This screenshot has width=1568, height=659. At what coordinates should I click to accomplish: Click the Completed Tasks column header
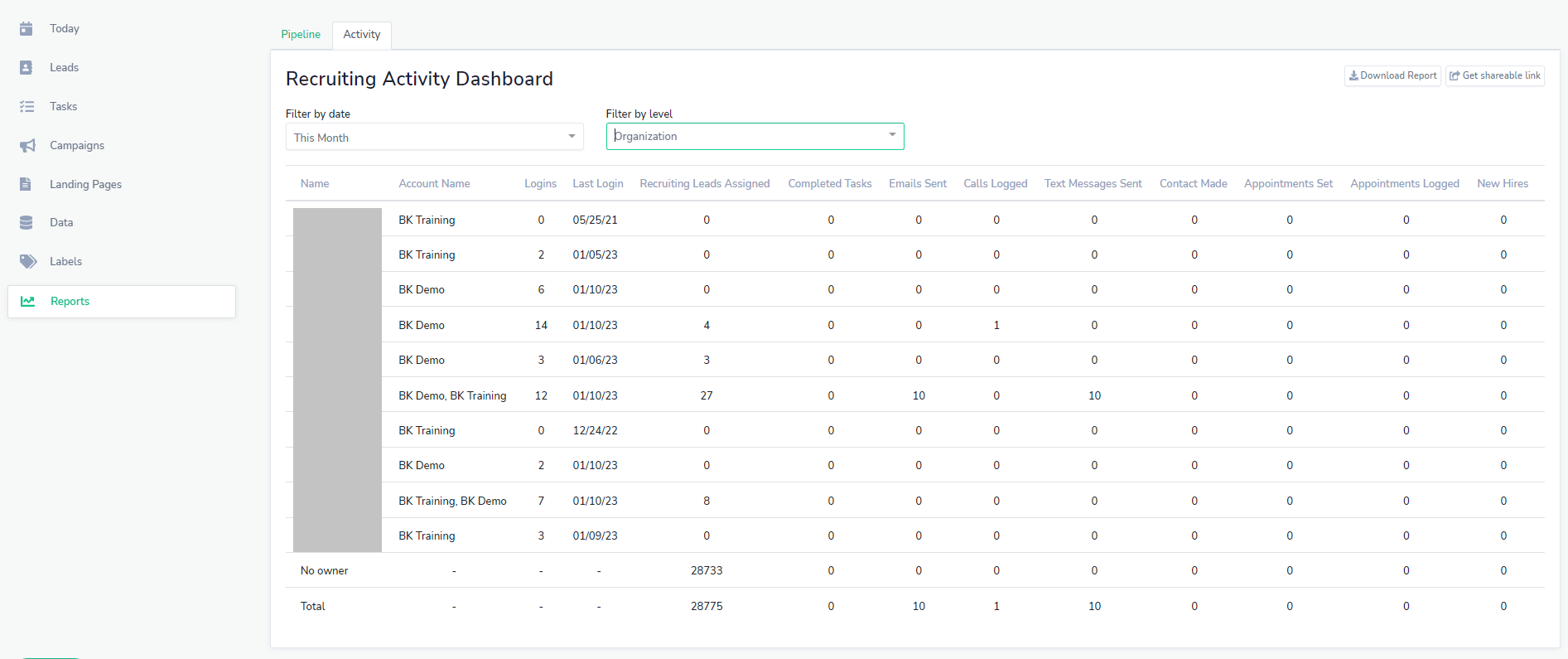pyautogui.click(x=830, y=184)
